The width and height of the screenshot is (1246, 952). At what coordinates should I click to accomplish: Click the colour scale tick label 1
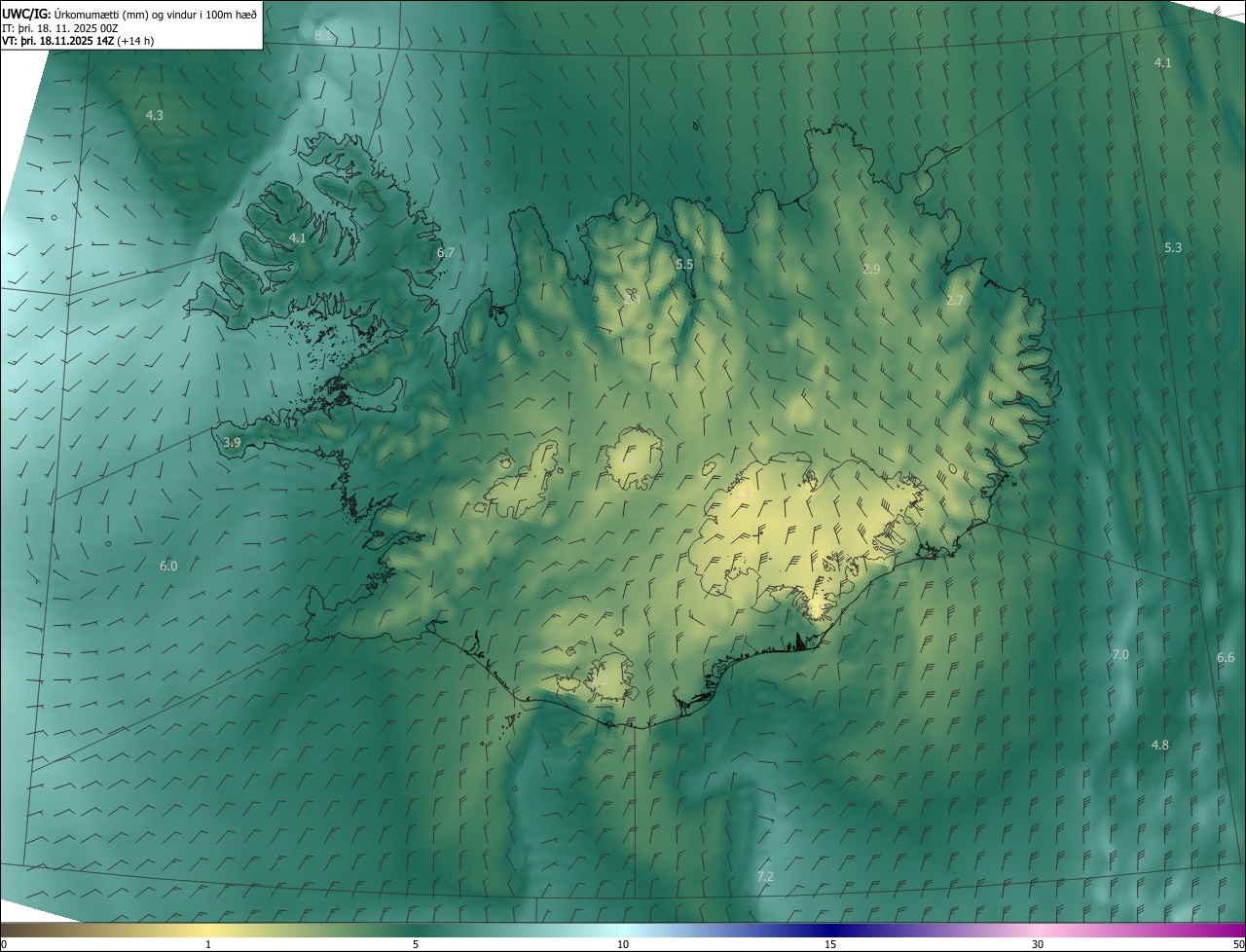pyautogui.click(x=208, y=944)
